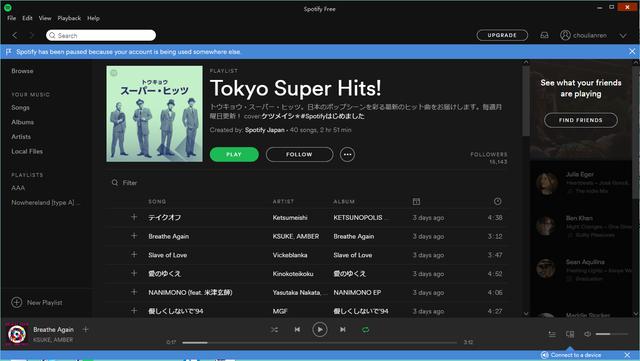The height and width of the screenshot is (361, 640).
Task: Add 優しくしないで'94 to your music
Action: tap(134, 311)
